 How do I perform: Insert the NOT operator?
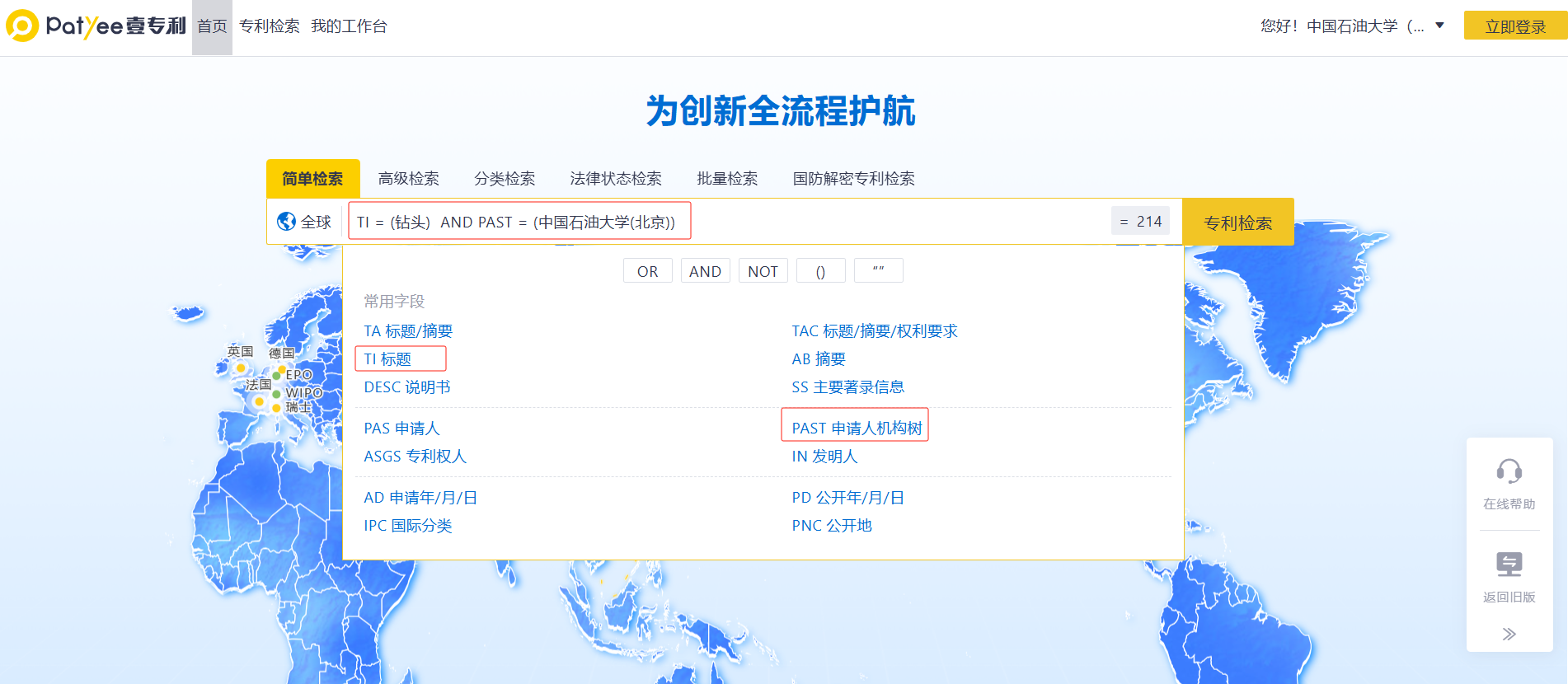[763, 271]
